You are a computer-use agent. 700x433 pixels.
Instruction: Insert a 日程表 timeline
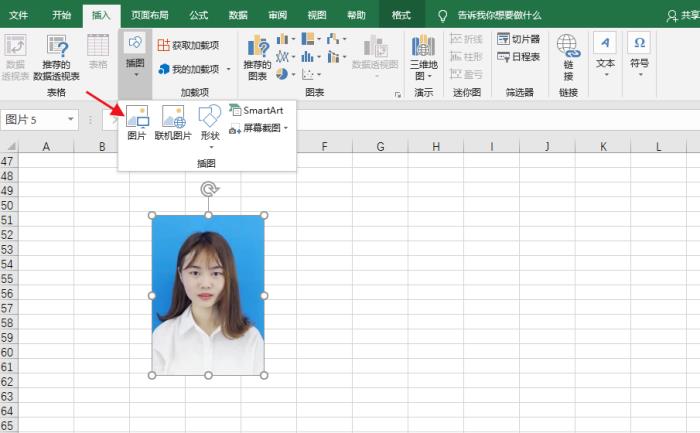click(518, 57)
